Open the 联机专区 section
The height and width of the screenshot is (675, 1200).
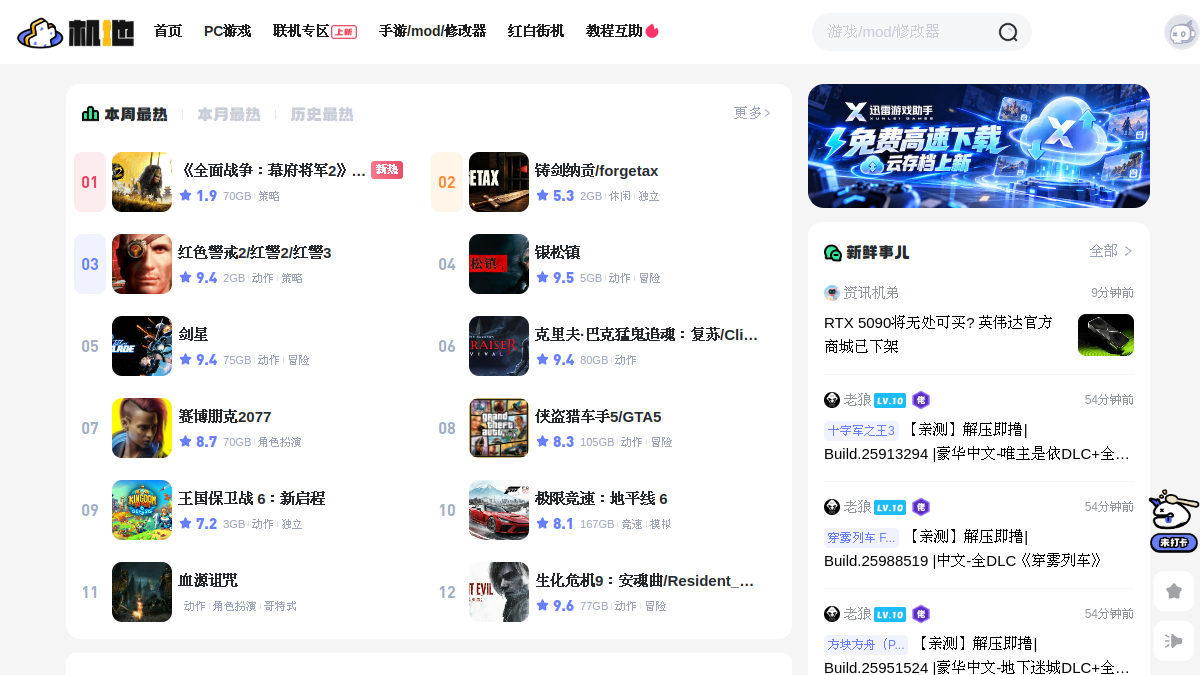click(301, 31)
